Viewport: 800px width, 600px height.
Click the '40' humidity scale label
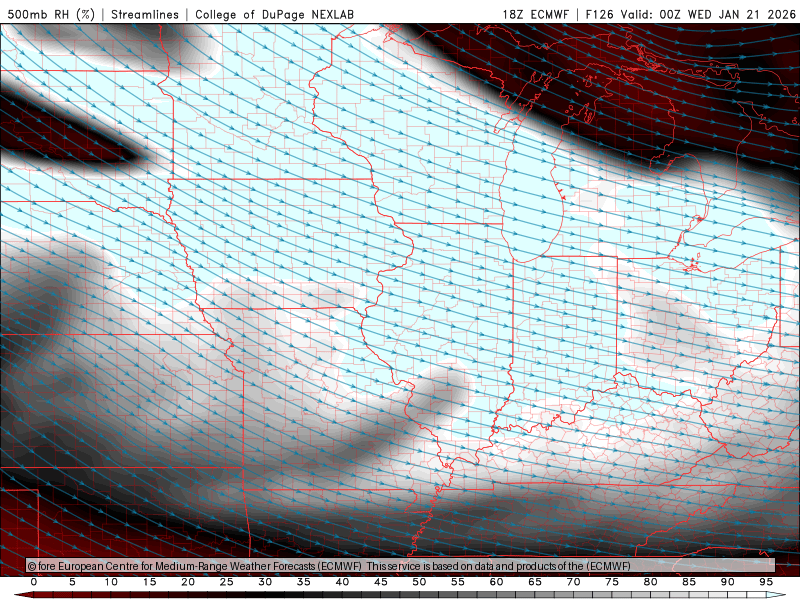coord(342,582)
